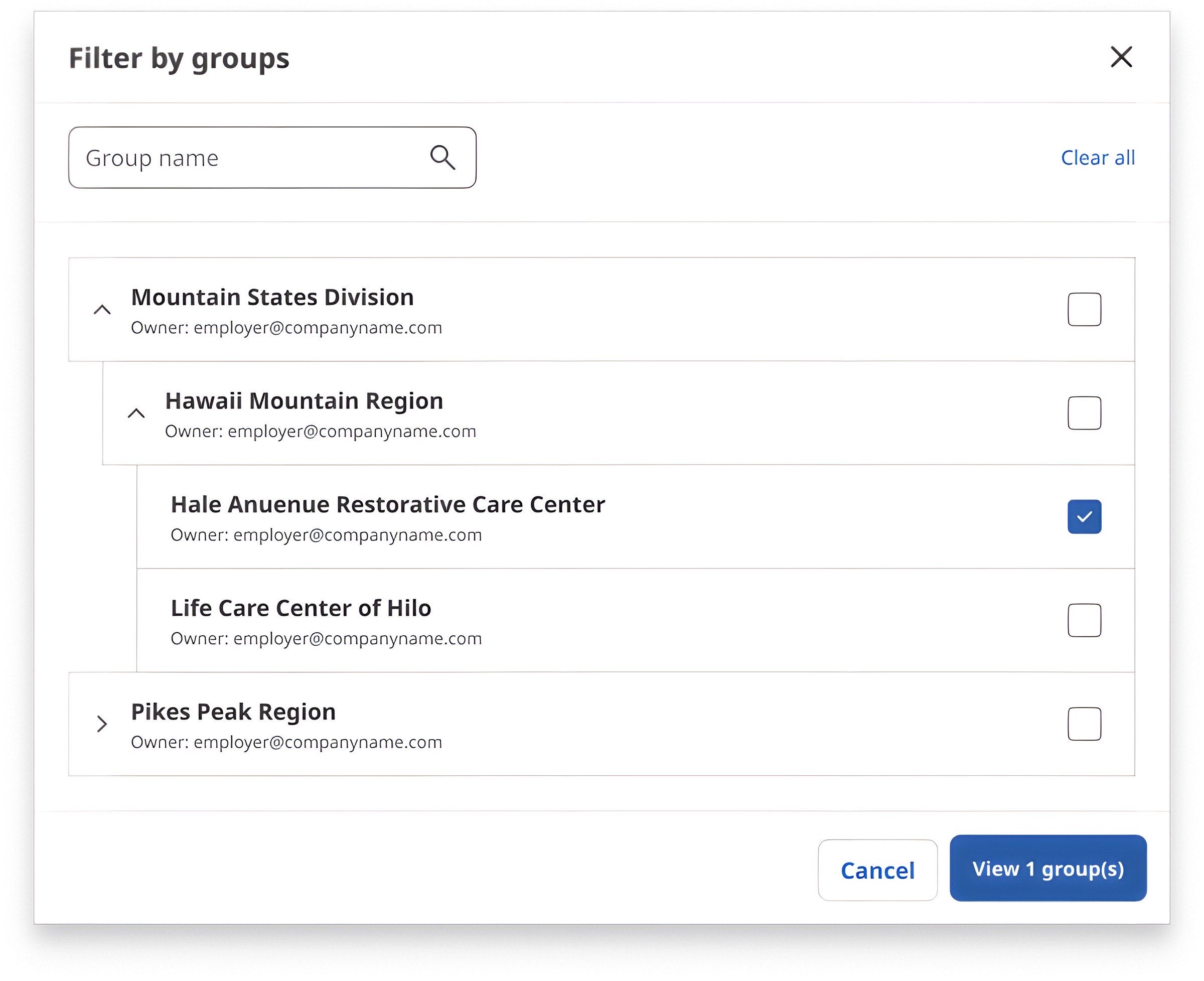
Task: Check the Mountain States Division checkbox
Action: (x=1084, y=310)
